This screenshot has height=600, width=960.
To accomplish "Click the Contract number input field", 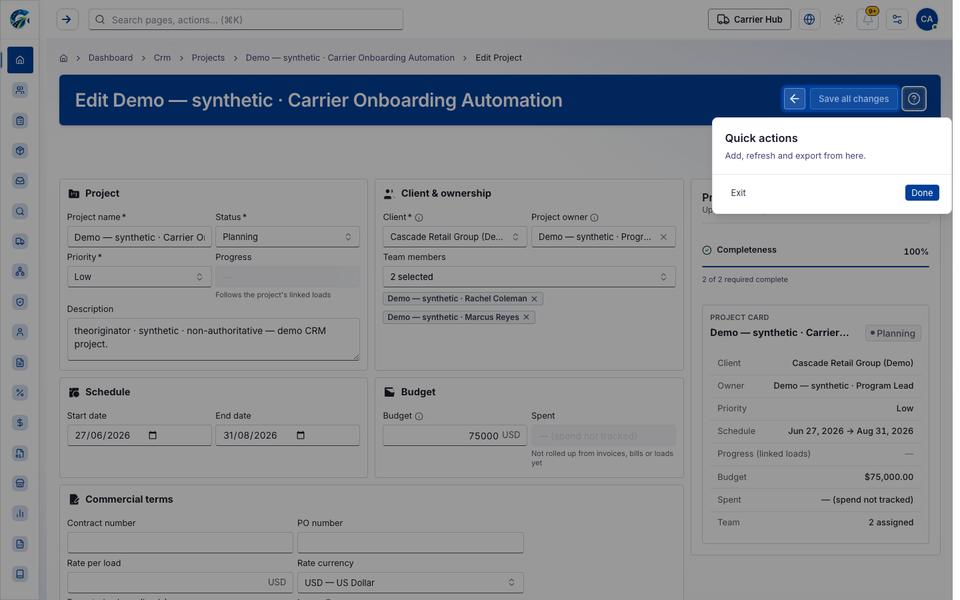I will coord(180,542).
